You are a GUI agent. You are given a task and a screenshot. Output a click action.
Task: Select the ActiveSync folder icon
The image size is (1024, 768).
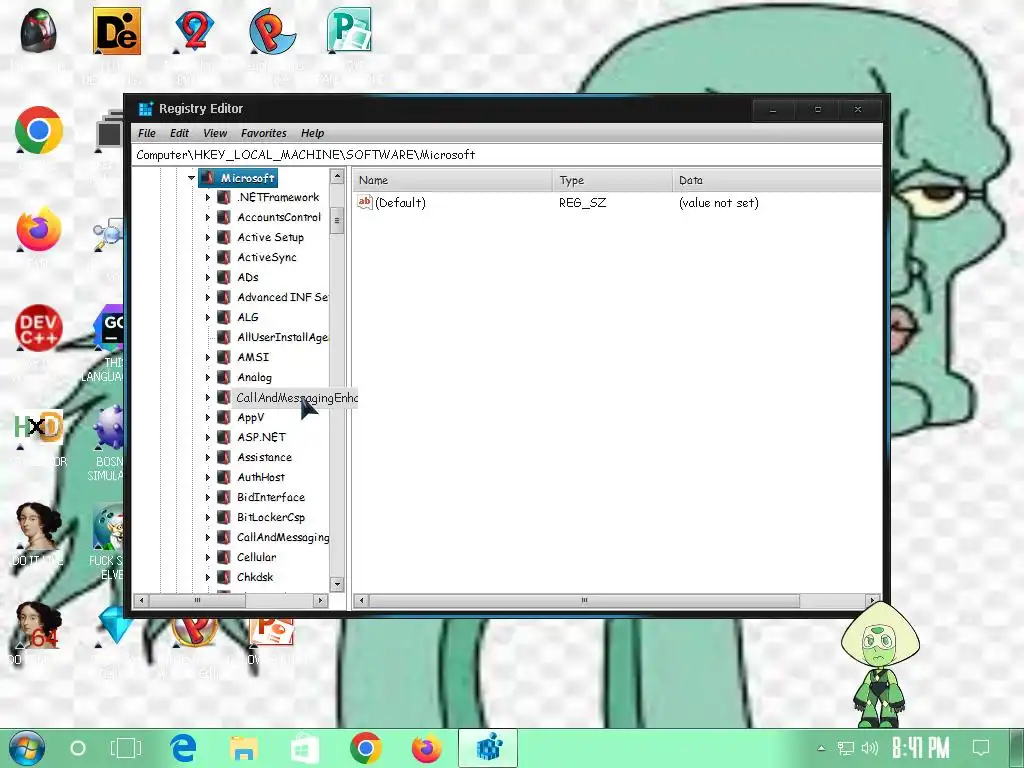click(224, 257)
